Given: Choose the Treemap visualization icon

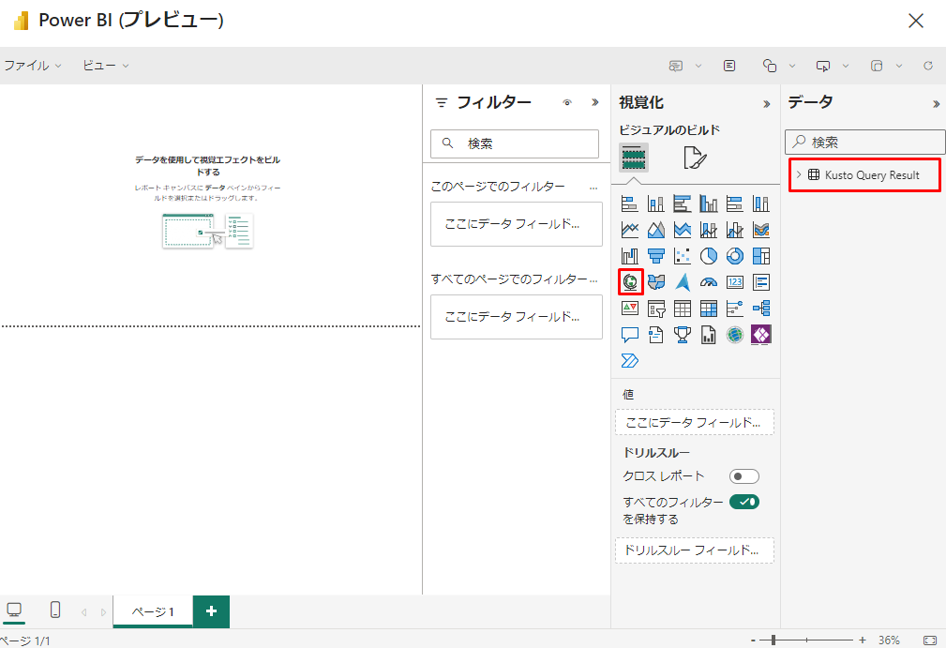Looking at the screenshot, I should 761,256.
